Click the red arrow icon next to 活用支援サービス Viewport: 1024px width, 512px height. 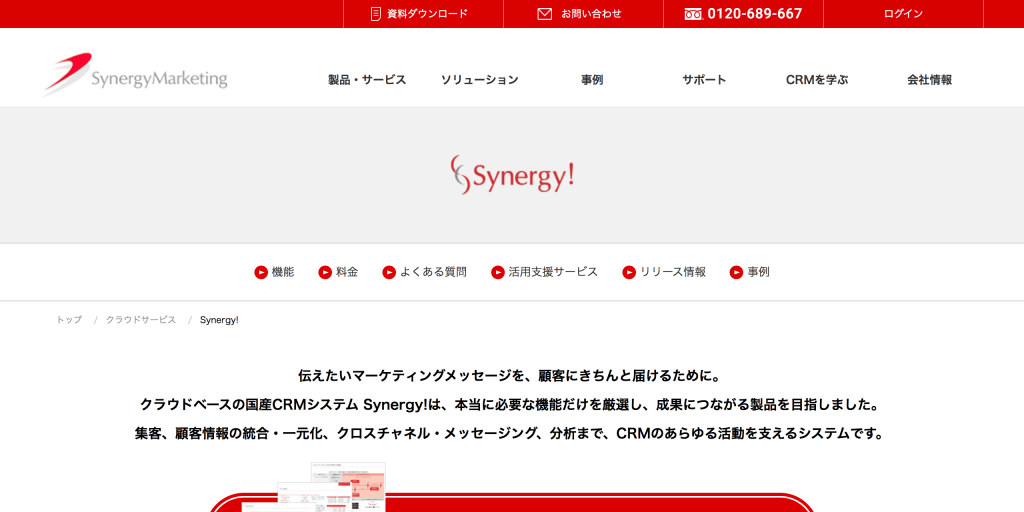pos(498,272)
